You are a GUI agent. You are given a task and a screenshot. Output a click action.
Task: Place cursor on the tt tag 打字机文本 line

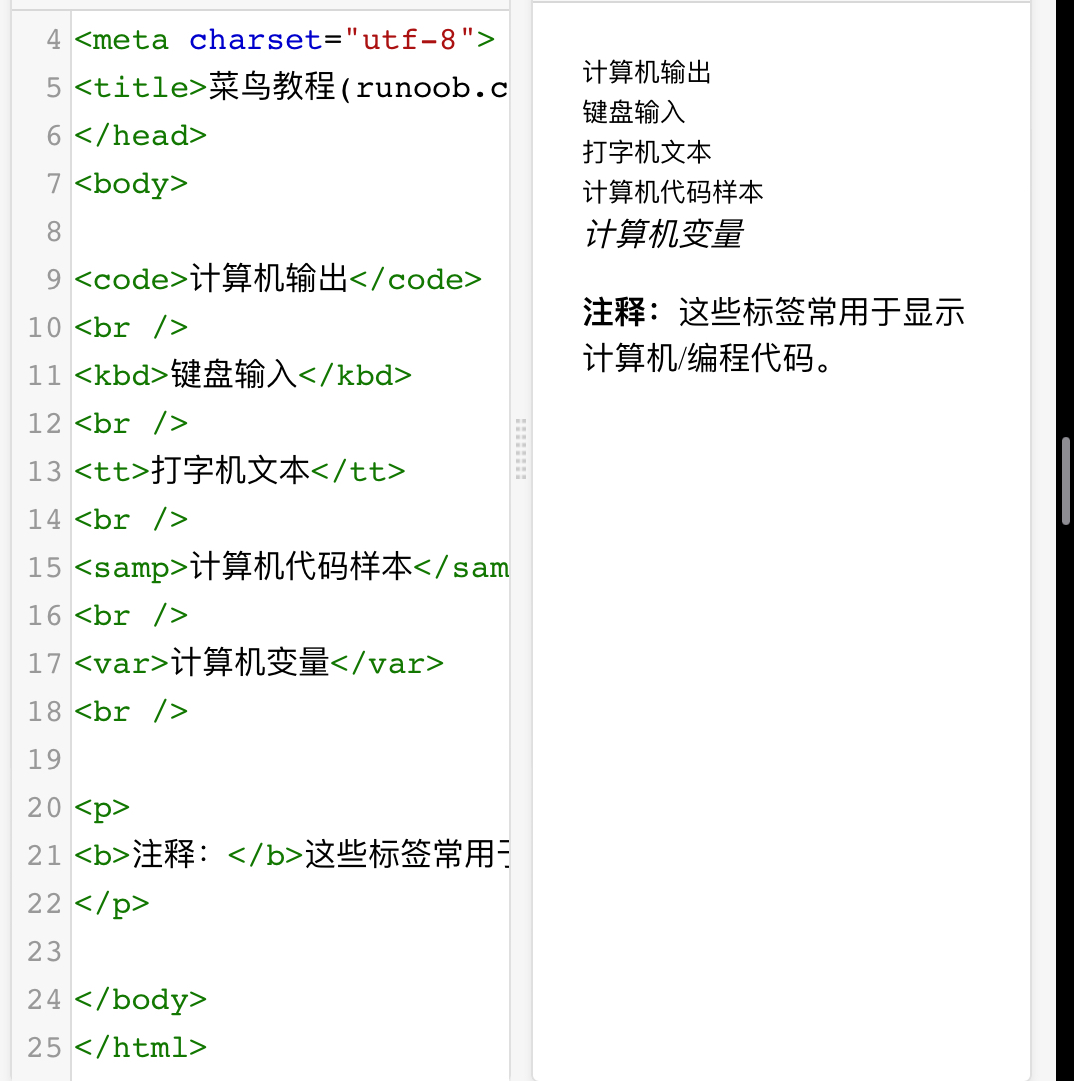[230, 471]
